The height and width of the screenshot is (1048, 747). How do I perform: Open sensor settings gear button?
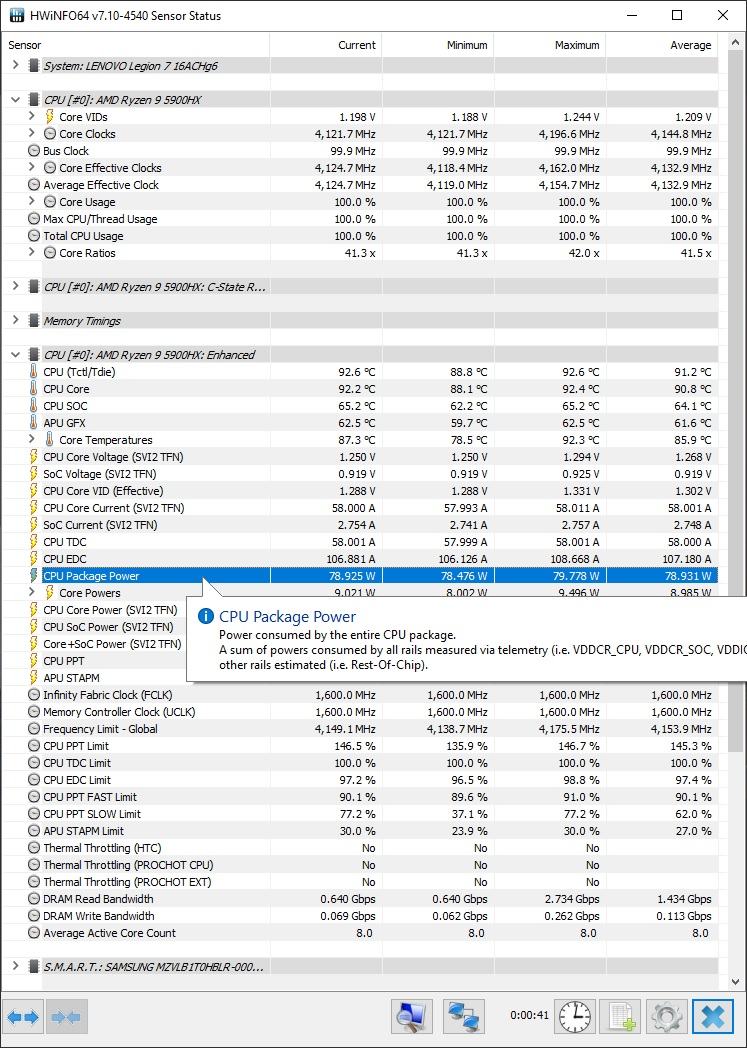pos(667,1017)
